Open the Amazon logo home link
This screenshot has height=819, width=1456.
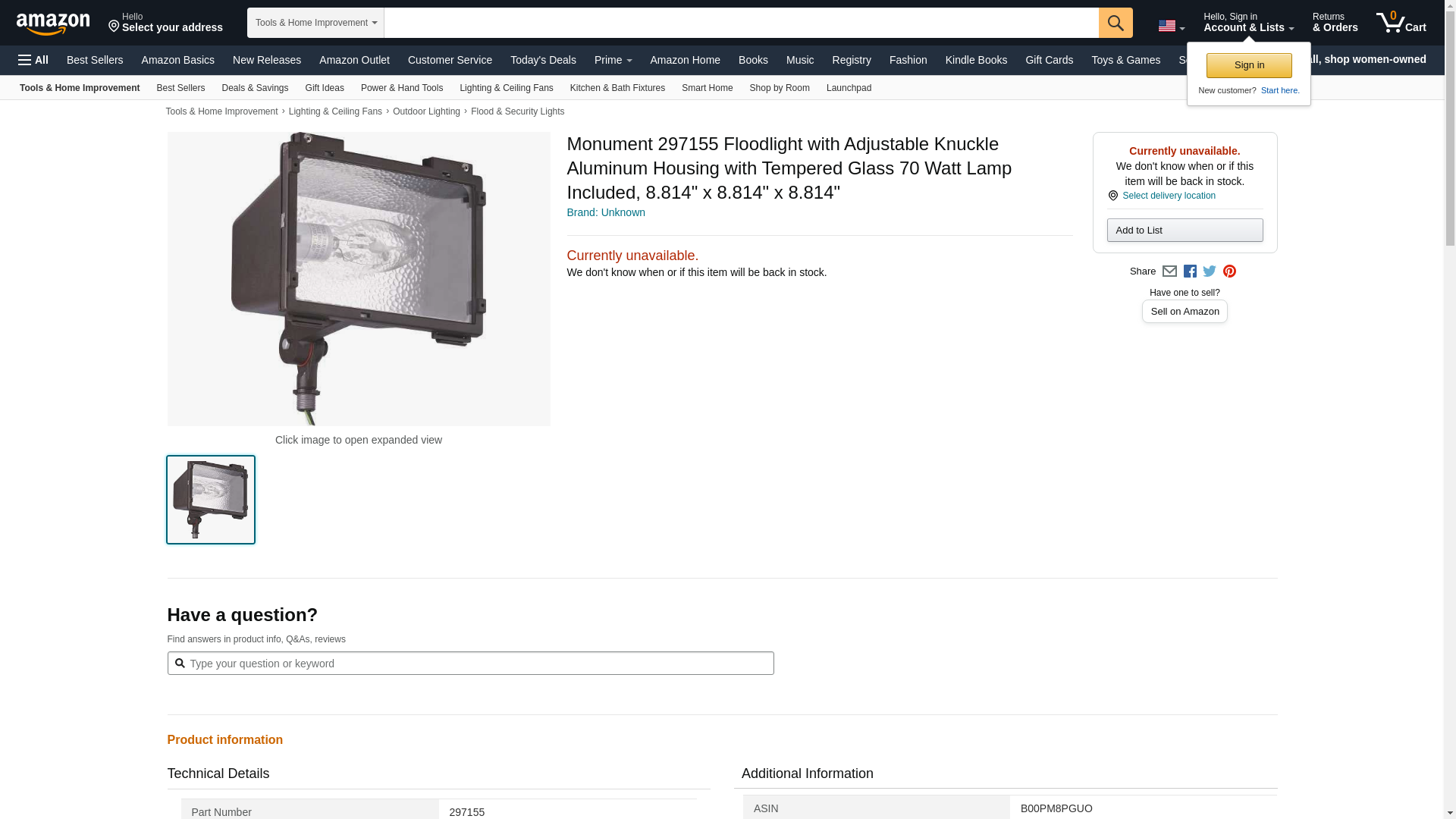(x=53, y=24)
